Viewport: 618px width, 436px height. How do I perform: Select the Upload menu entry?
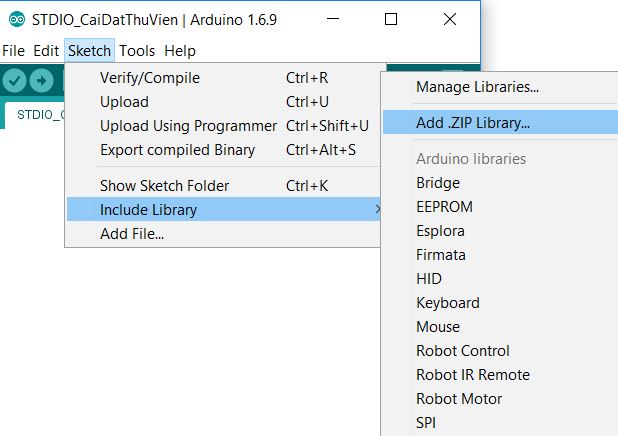(223, 102)
